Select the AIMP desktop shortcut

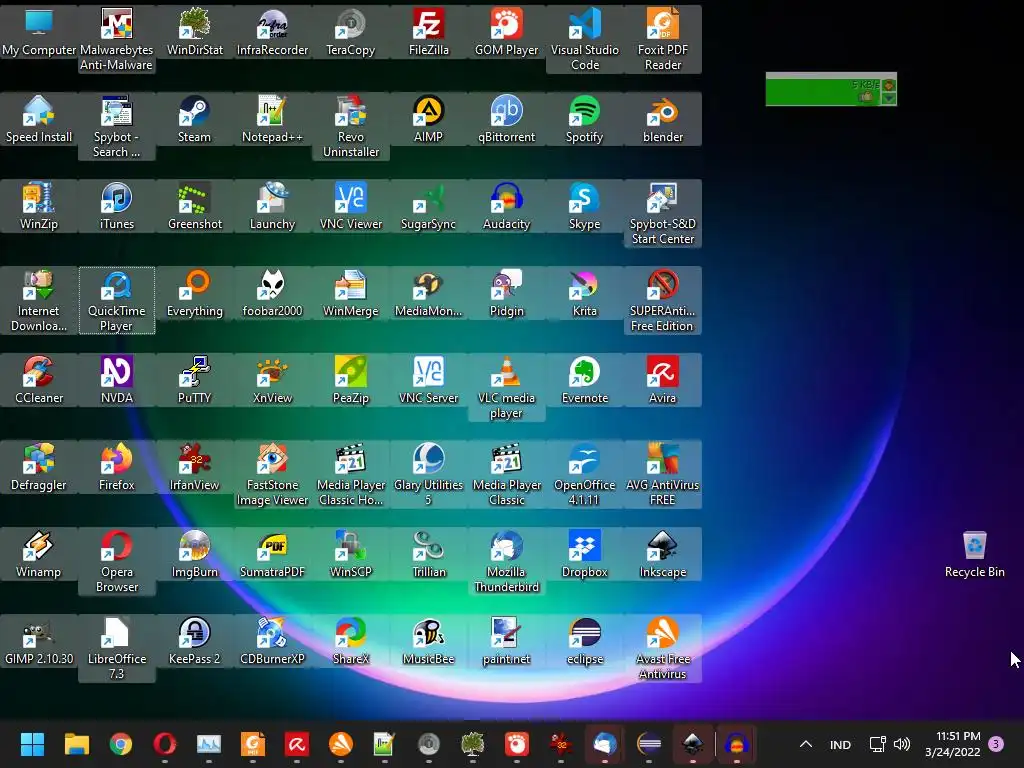pos(428,119)
